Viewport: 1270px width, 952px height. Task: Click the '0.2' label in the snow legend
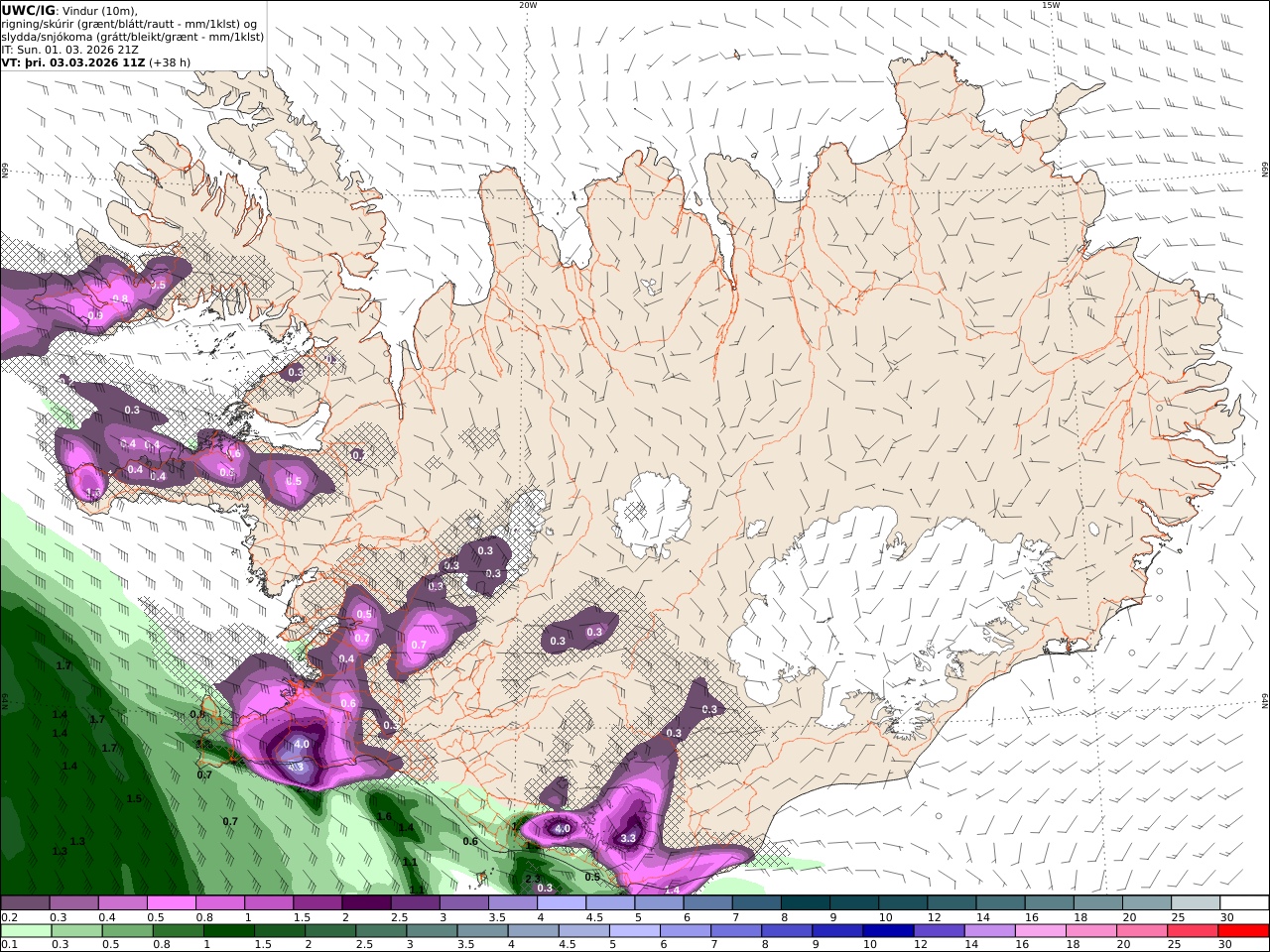pos(8,917)
